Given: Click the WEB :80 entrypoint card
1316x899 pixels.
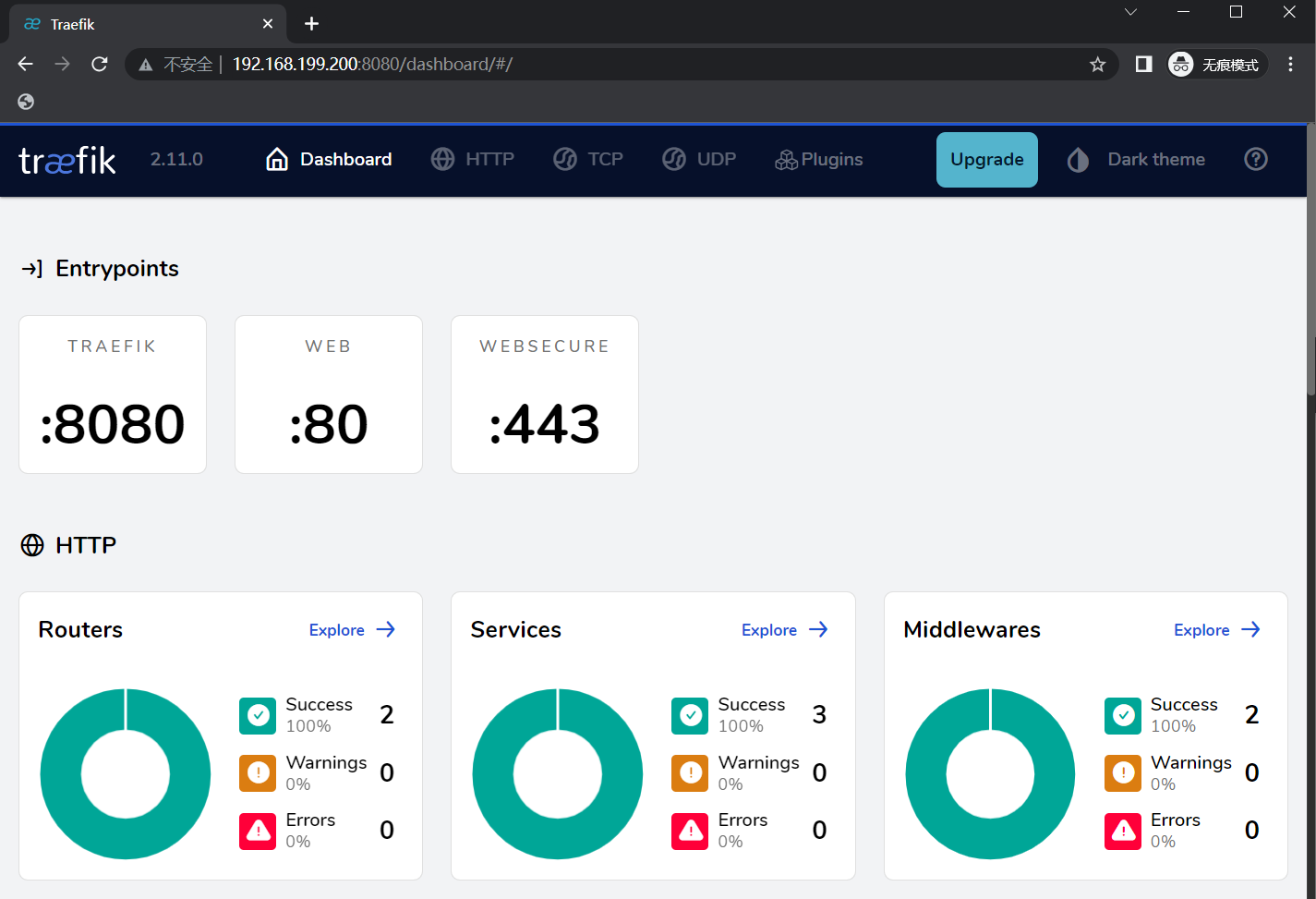Looking at the screenshot, I should point(329,395).
